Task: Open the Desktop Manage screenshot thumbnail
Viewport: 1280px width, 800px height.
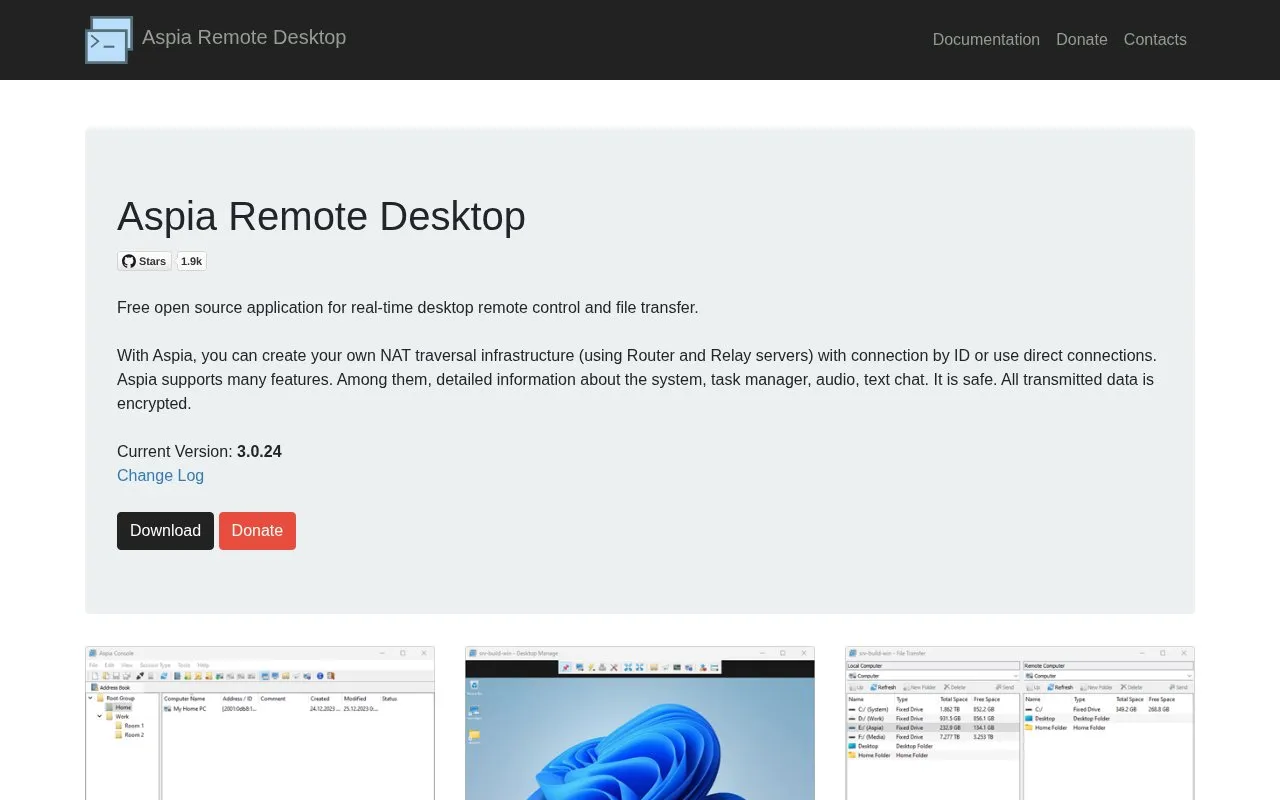Action: [640, 723]
